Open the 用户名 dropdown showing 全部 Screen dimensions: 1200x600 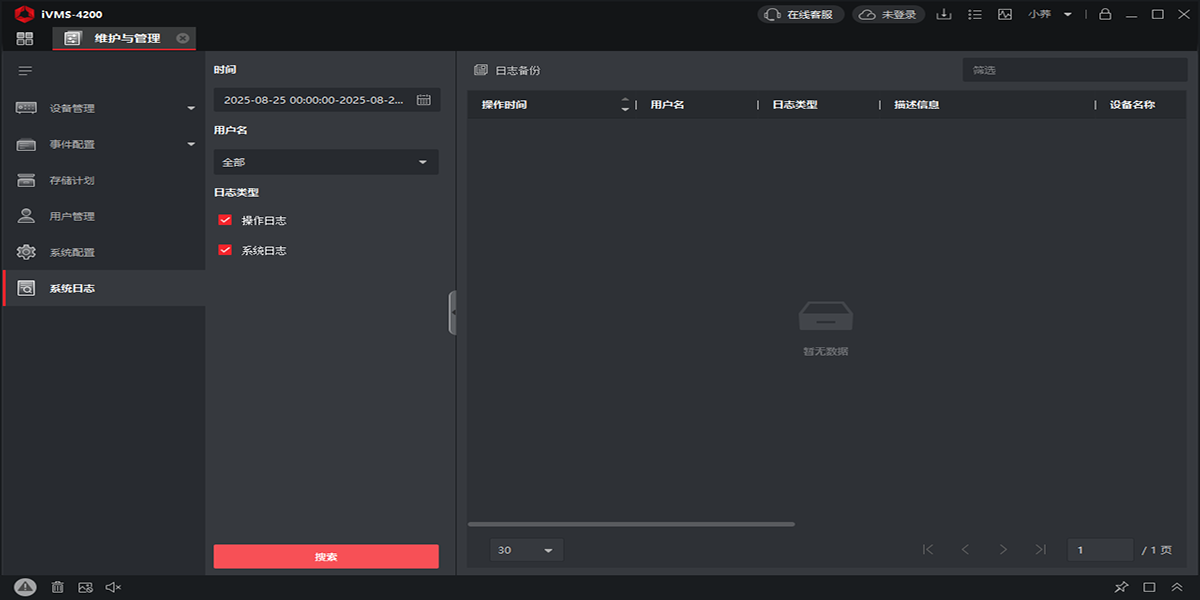326,162
